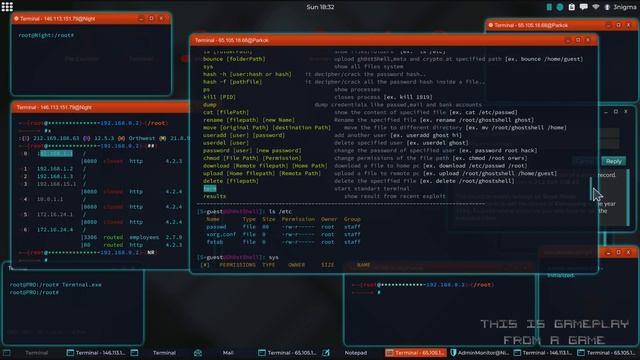Click 'chmod [File Path] [Permission]' entry

click(x=252, y=158)
